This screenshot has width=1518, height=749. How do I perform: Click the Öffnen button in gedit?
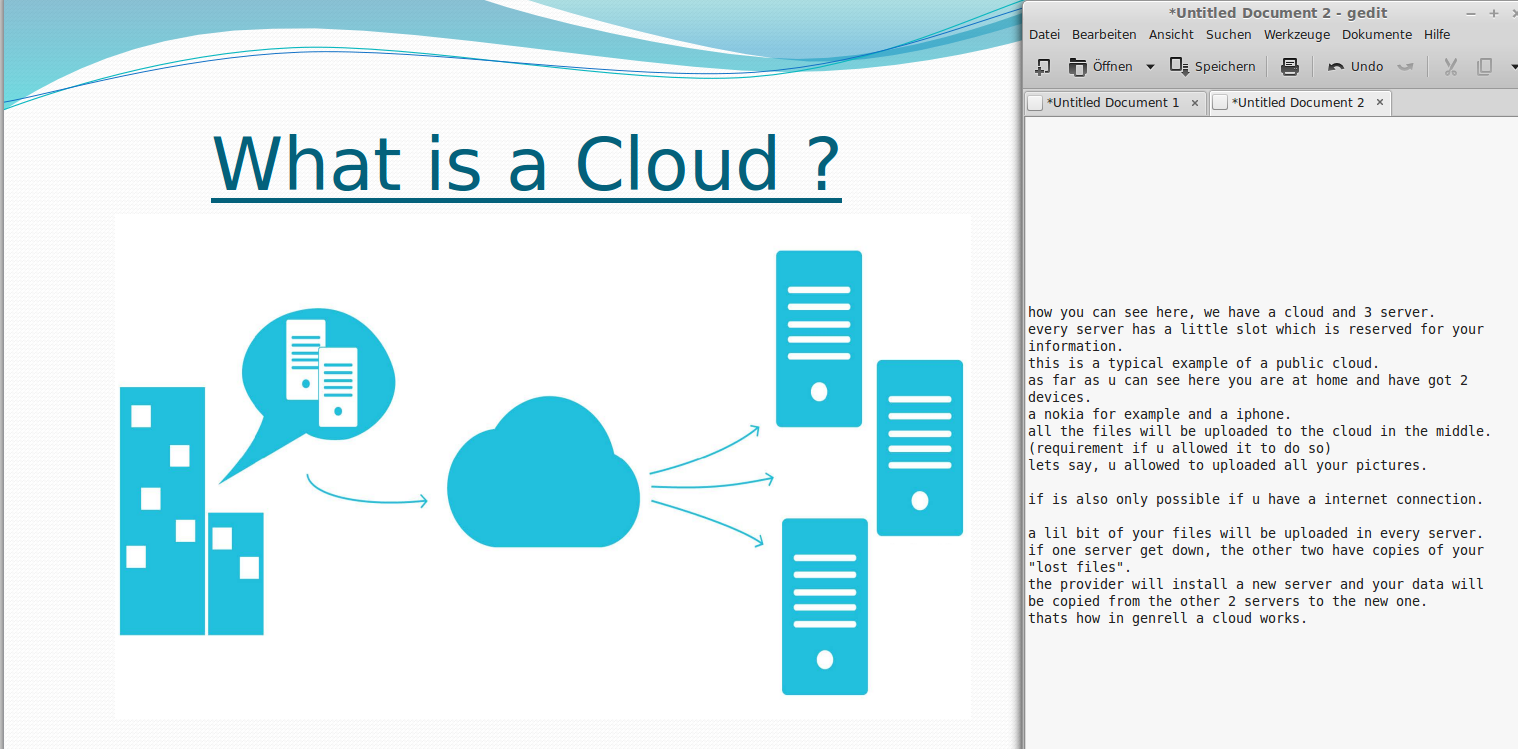pyautogui.click(x=1101, y=67)
